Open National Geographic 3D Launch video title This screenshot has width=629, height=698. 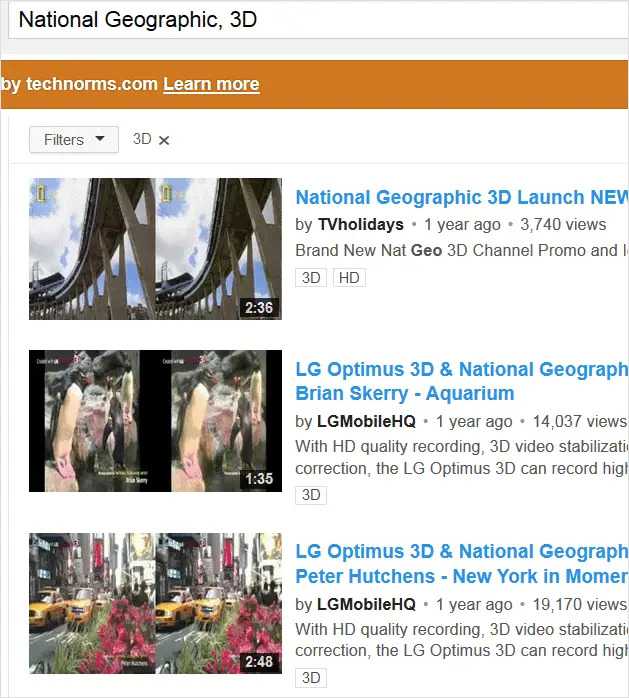(x=462, y=197)
